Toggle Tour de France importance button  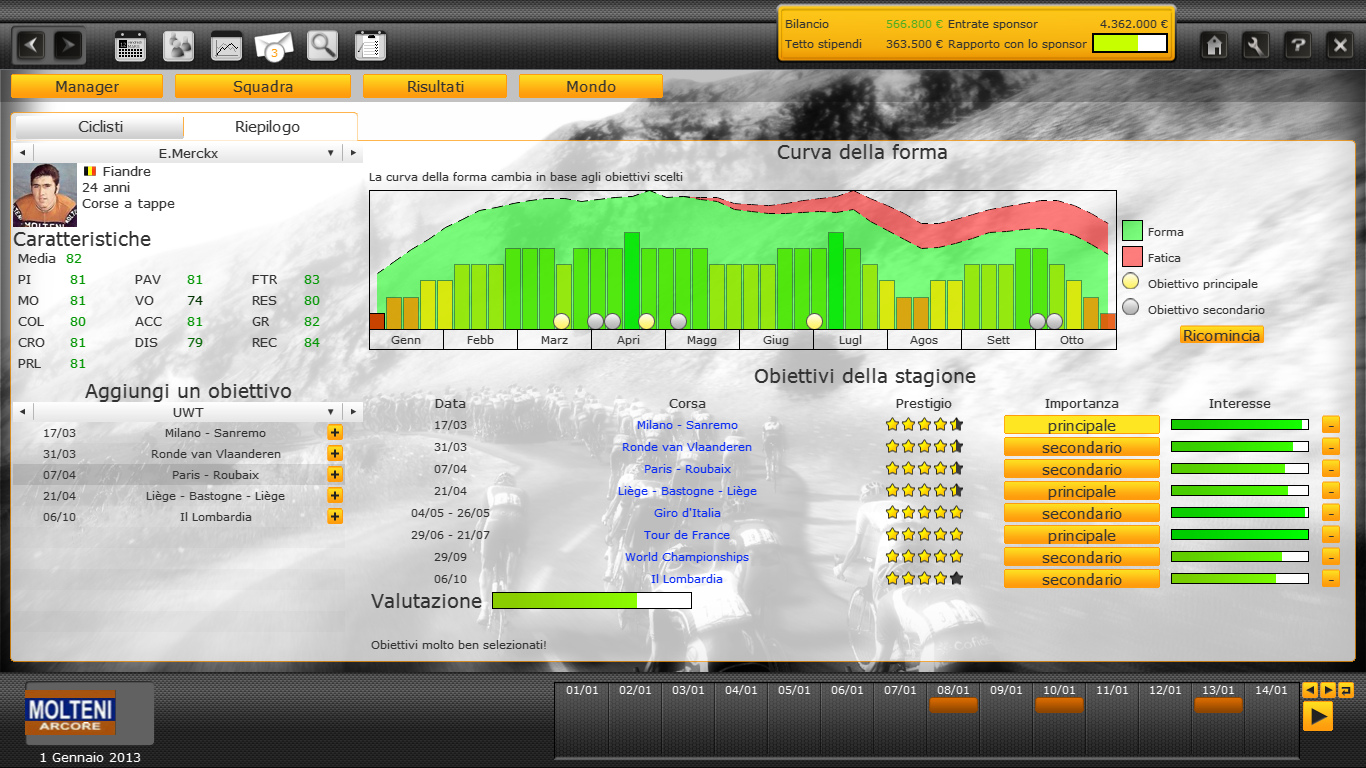(x=1081, y=536)
